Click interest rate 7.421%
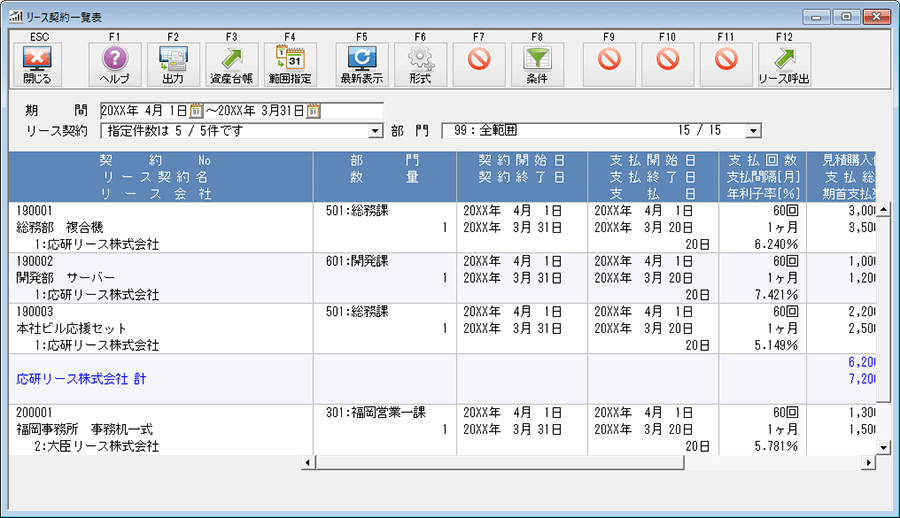Image resolution: width=900 pixels, height=518 pixels. pos(776,295)
